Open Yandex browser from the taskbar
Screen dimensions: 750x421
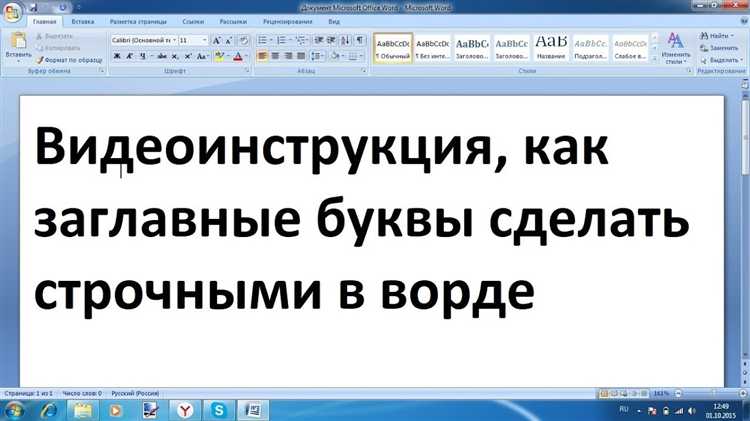[185, 410]
